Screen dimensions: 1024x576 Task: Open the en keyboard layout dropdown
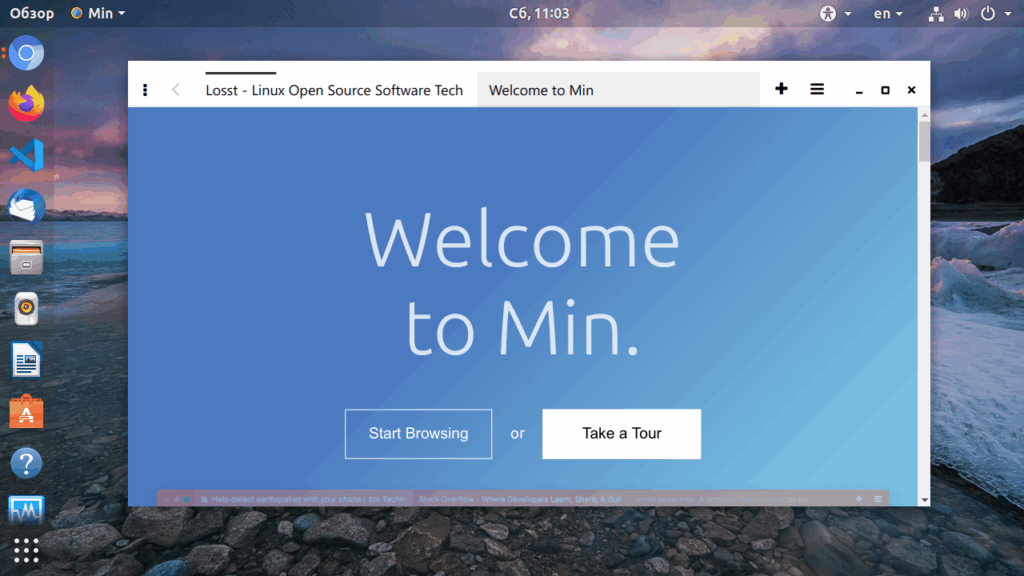888,13
